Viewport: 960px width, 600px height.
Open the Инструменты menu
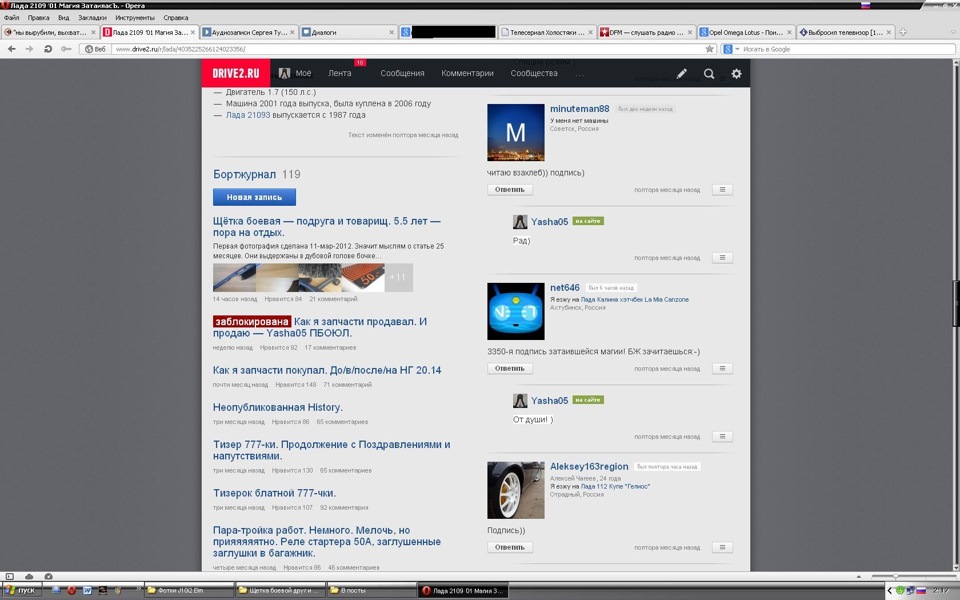(135, 18)
